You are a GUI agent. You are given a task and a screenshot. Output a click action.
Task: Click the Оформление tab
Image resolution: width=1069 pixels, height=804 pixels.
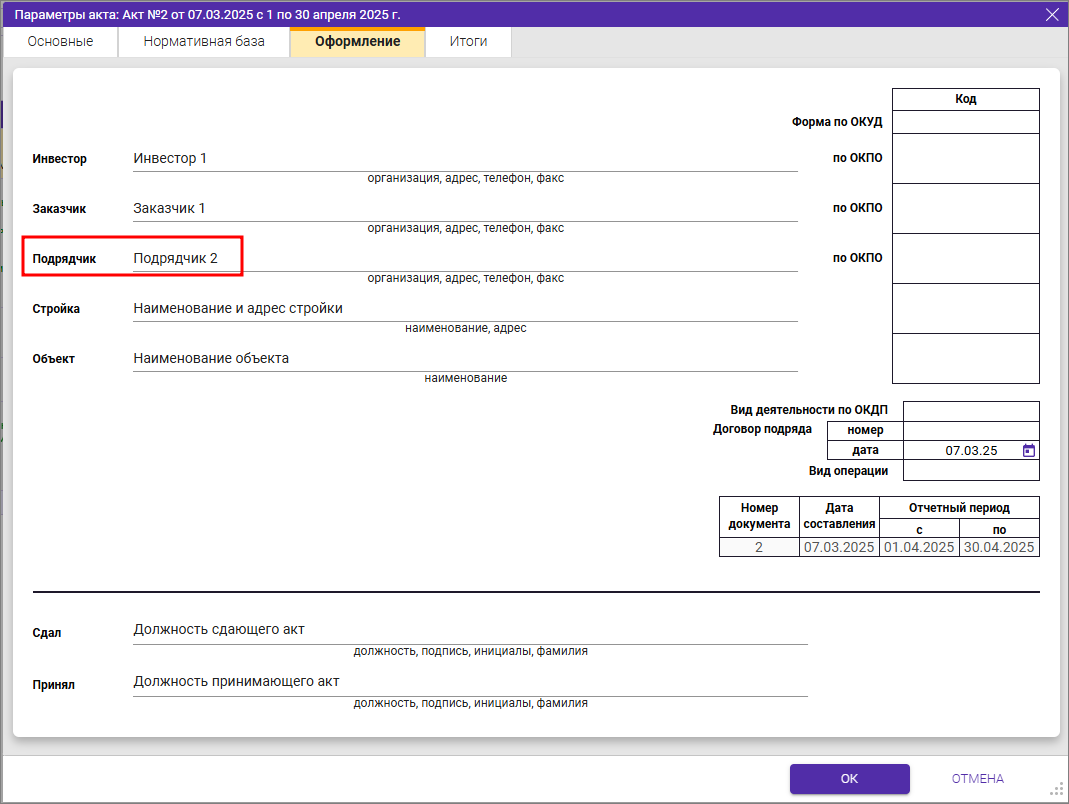357,42
